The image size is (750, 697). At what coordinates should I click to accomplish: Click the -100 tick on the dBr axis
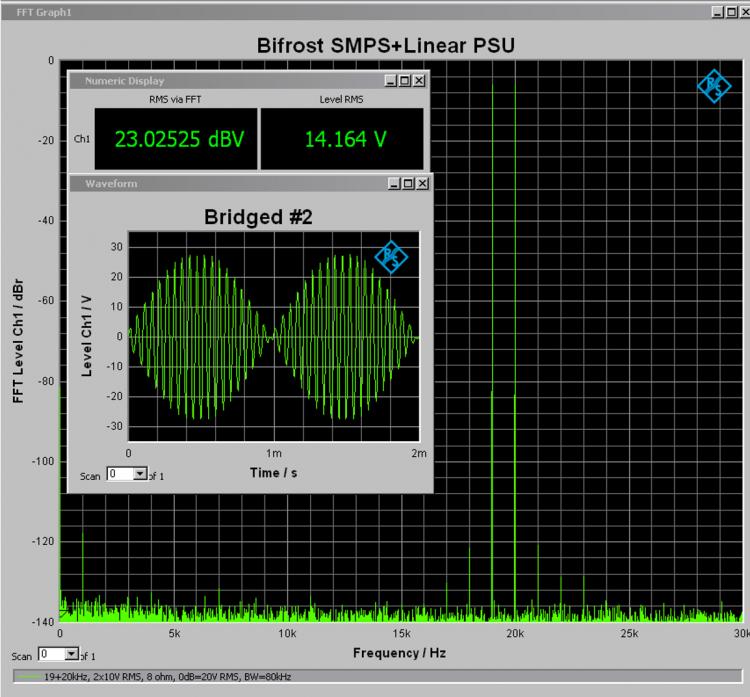[43, 461]
